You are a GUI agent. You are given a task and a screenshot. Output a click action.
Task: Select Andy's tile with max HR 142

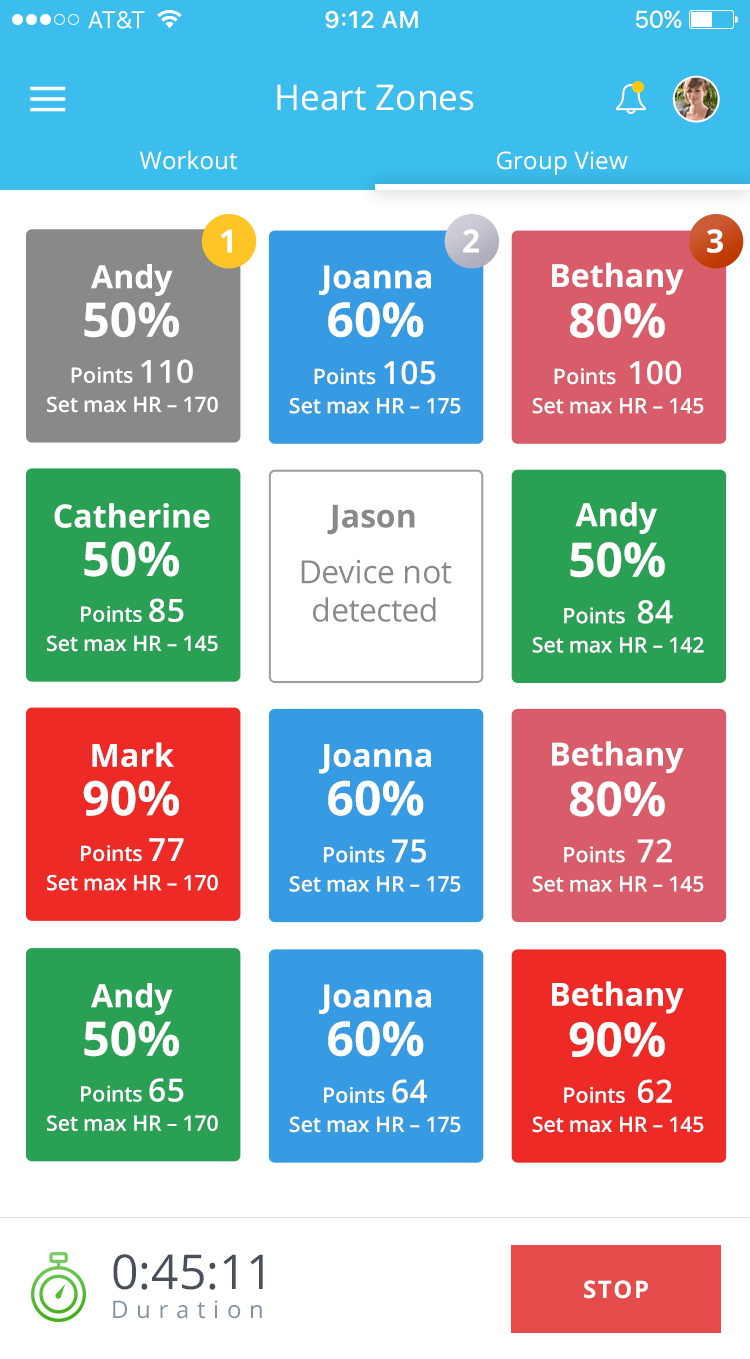click(x=619, y=577)
